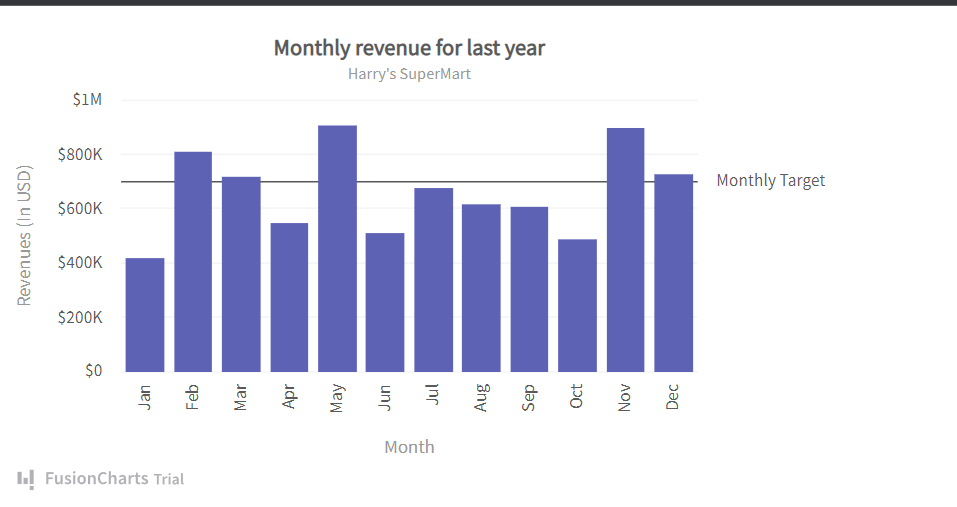Image resolution: width=957 pixels, height=507 pixels.
Task: Select the May revenue bar
Action: click(x=338, y=248)
